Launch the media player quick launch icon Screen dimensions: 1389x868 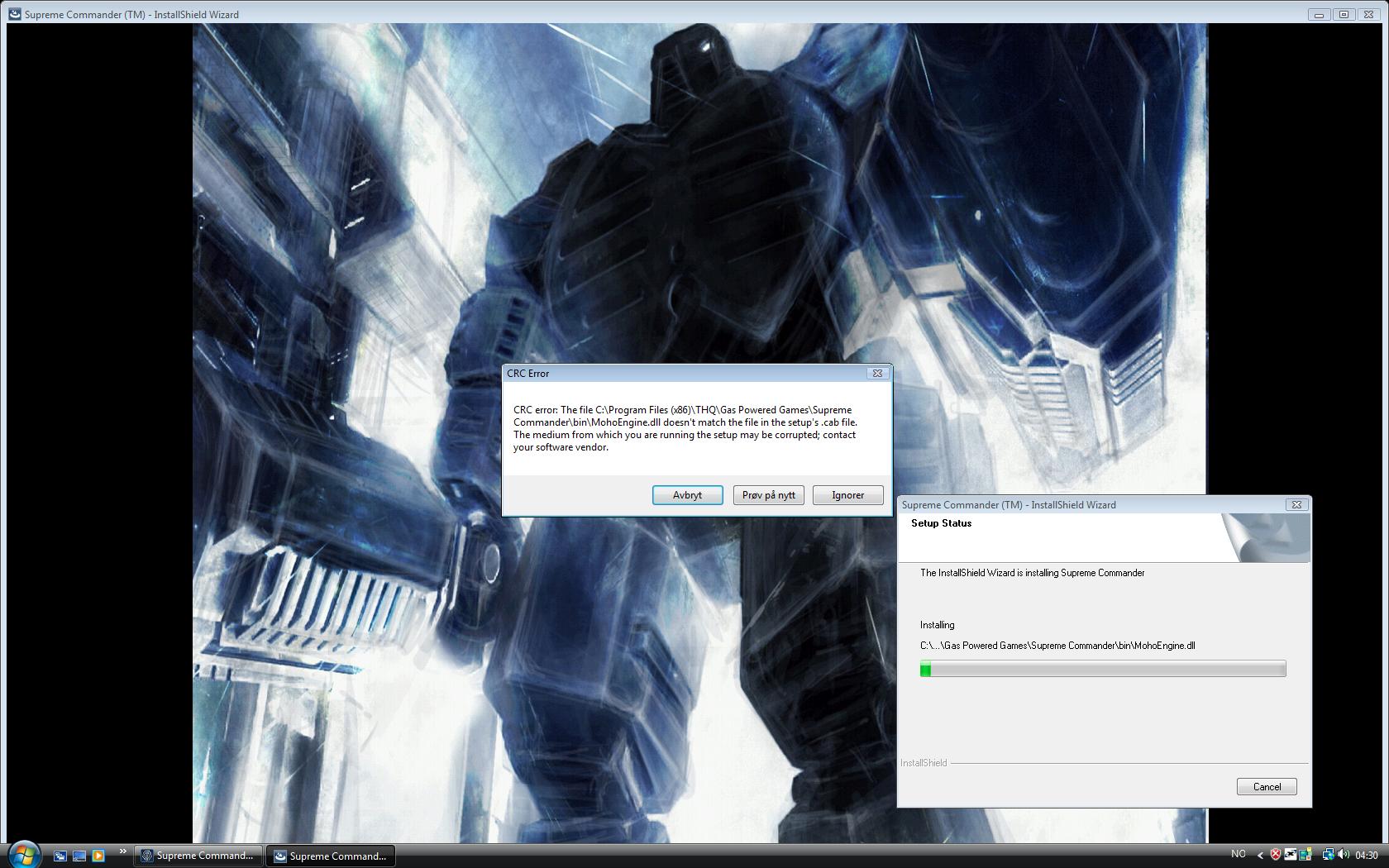pos(98,856)
